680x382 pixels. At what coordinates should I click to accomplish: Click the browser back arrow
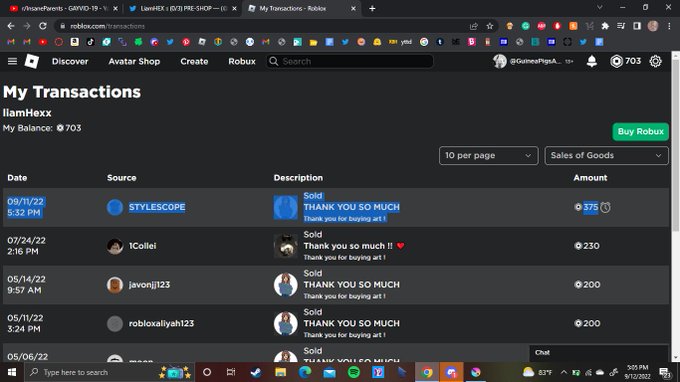pos(11,26)
